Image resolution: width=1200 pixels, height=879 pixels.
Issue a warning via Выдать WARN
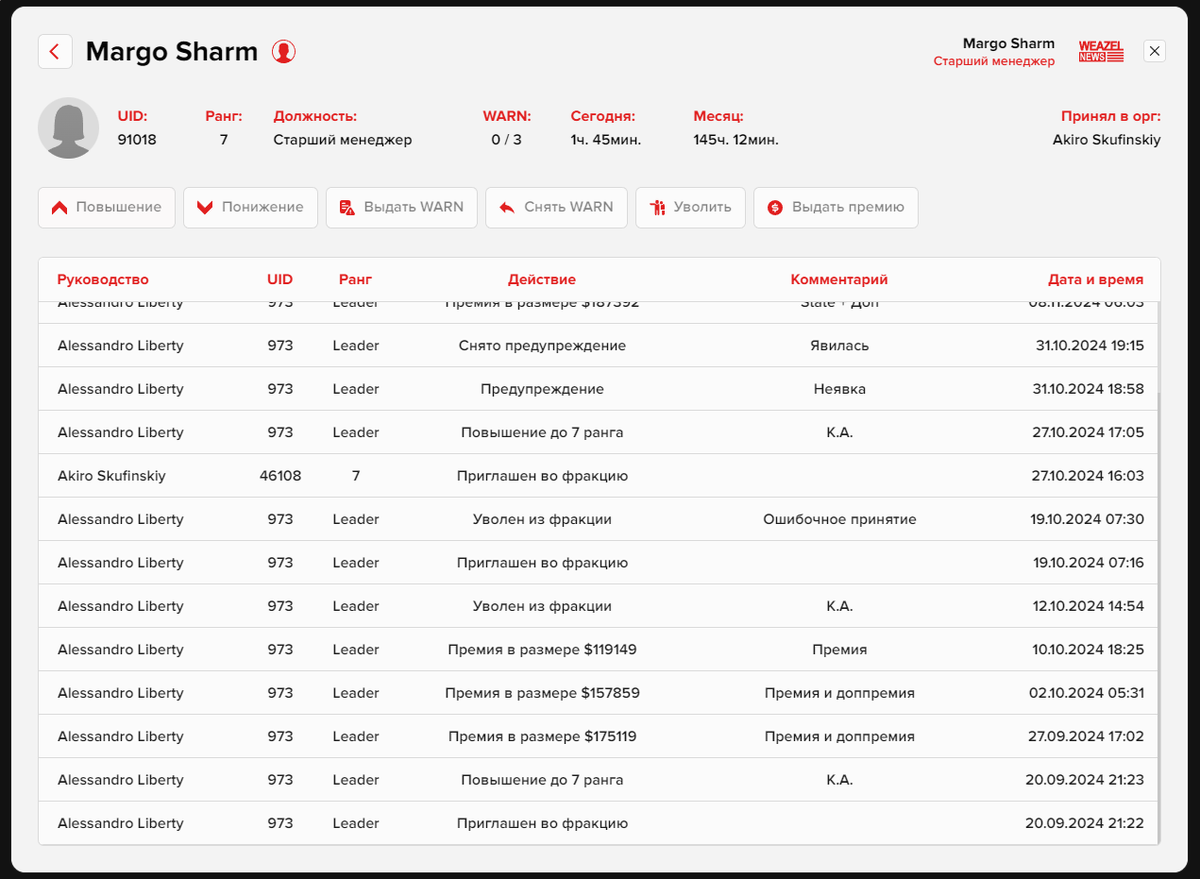click(x=402, y=207)
